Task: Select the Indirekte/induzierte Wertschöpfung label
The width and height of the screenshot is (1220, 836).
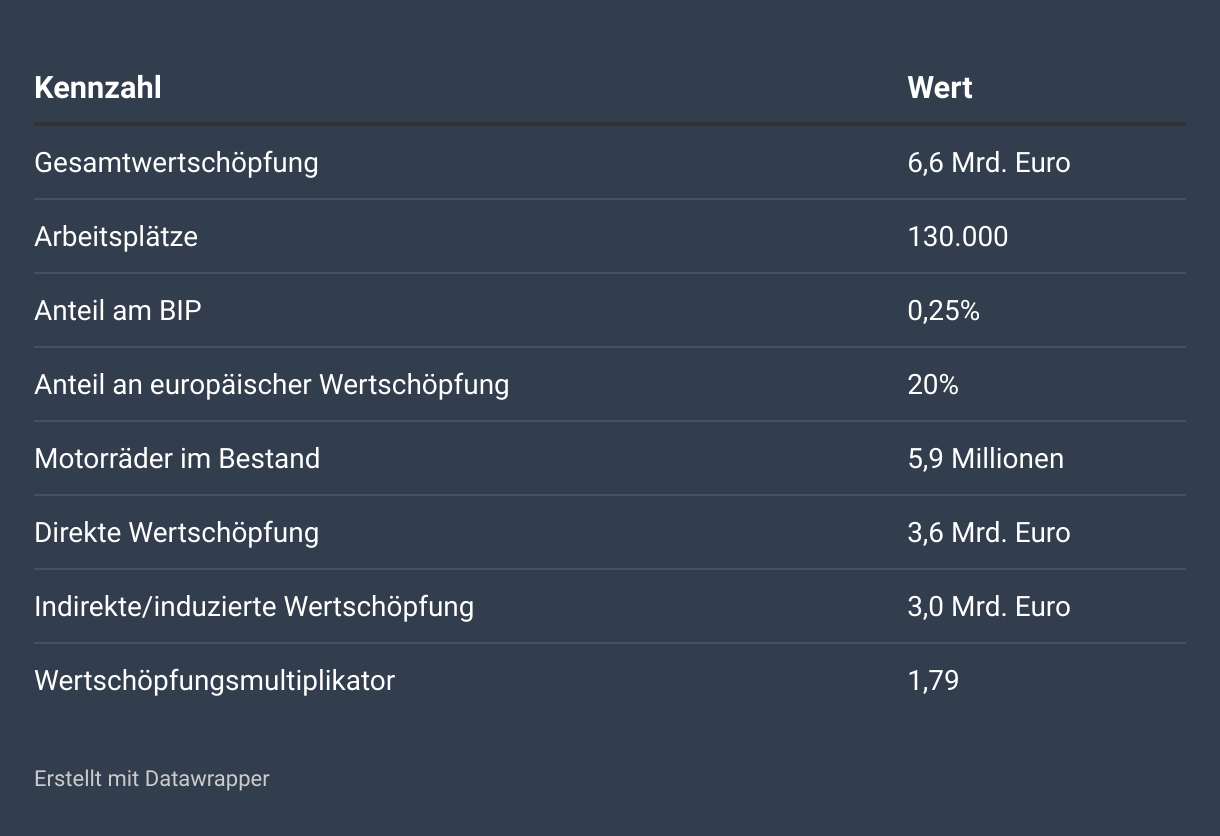Action: click(x=254, y=606)
